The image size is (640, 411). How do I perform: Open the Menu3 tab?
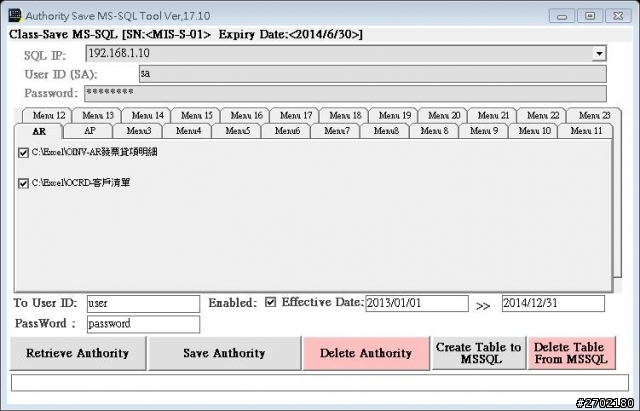click(139, 131)
